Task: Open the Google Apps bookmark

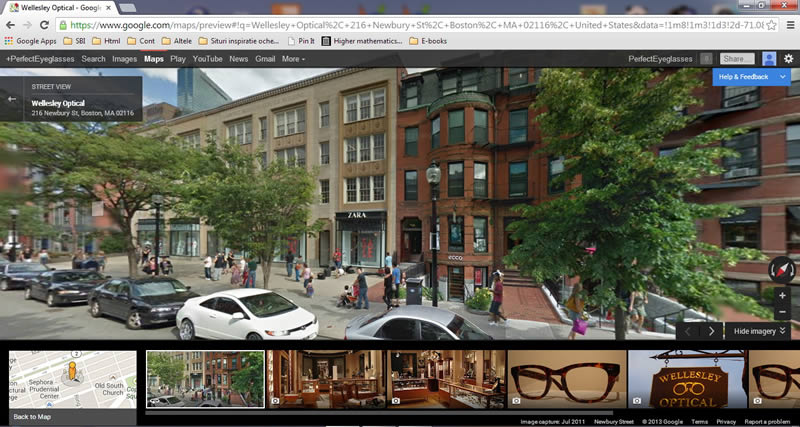Action: [x=30, y=41]
